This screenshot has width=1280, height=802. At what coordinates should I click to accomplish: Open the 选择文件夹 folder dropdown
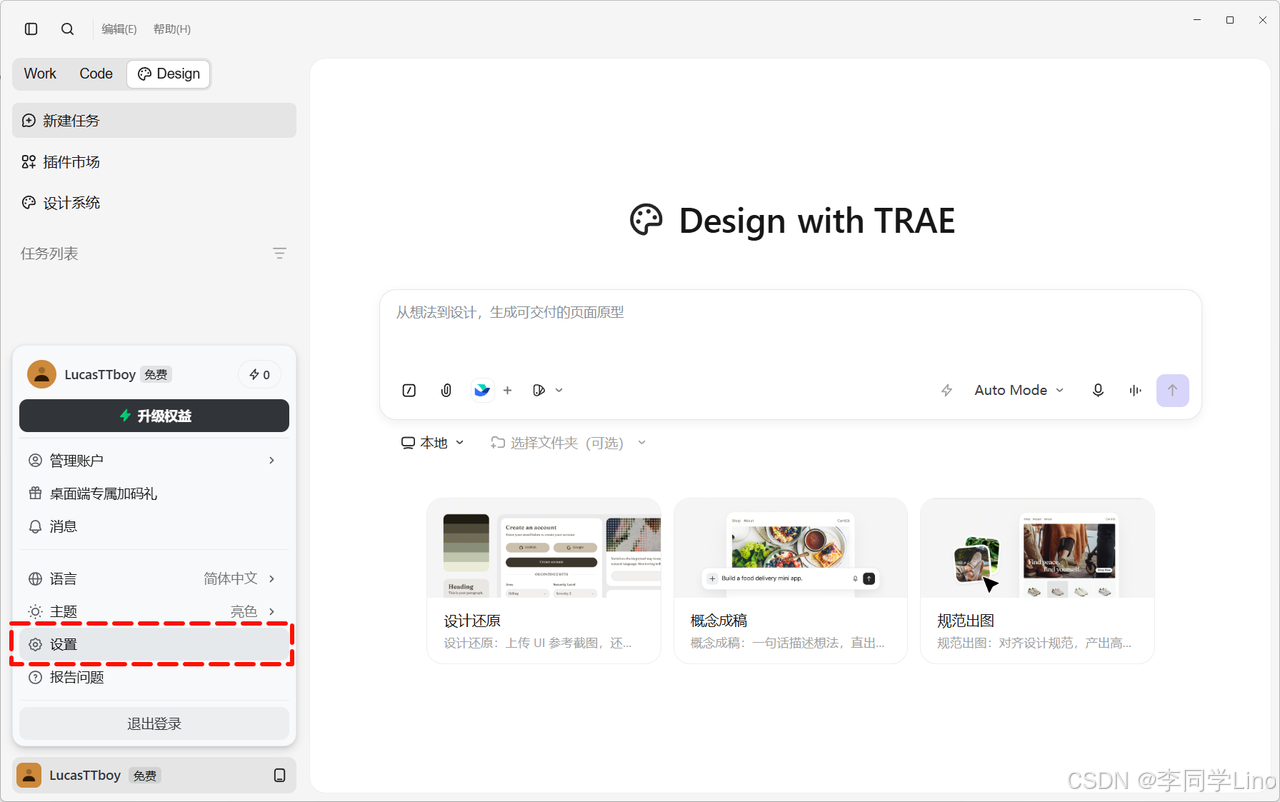coord(568,442)
